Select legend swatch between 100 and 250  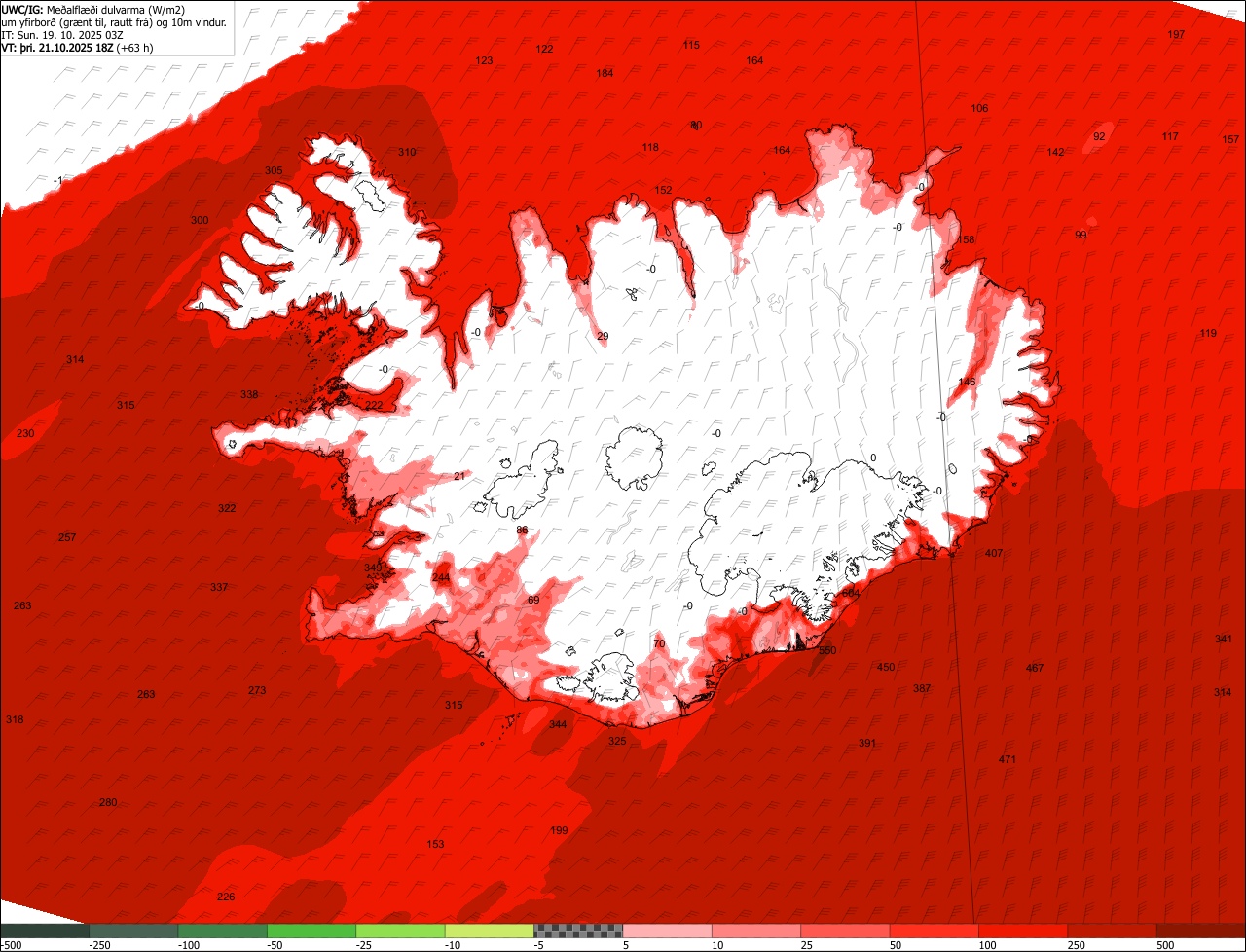coord(1022,931)
